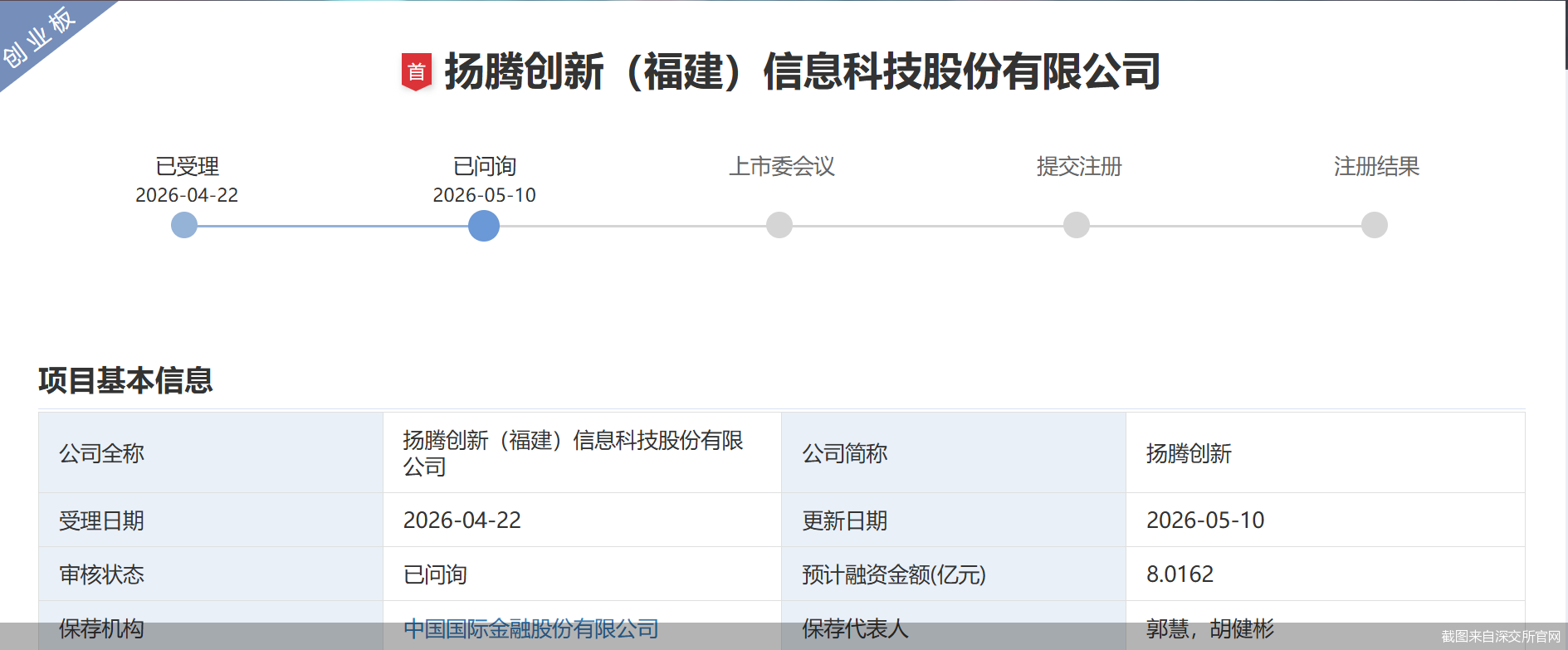Screen dimensions: 1568x650
Task: Click the 已受理 stage label
Action: [x=188, y=166]
